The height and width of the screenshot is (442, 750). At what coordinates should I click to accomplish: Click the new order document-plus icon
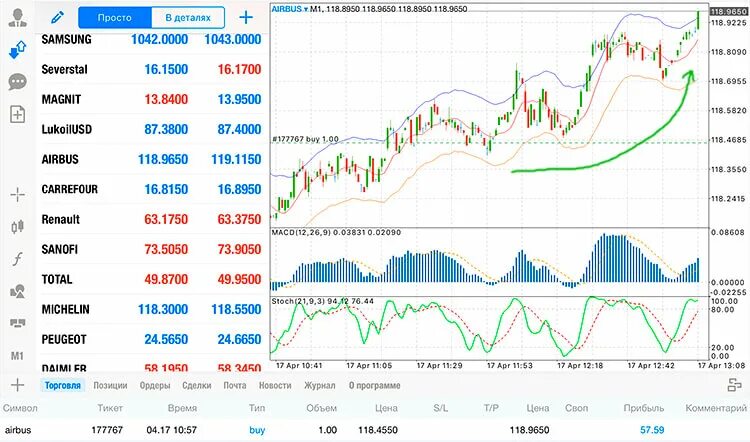[18, 114]
